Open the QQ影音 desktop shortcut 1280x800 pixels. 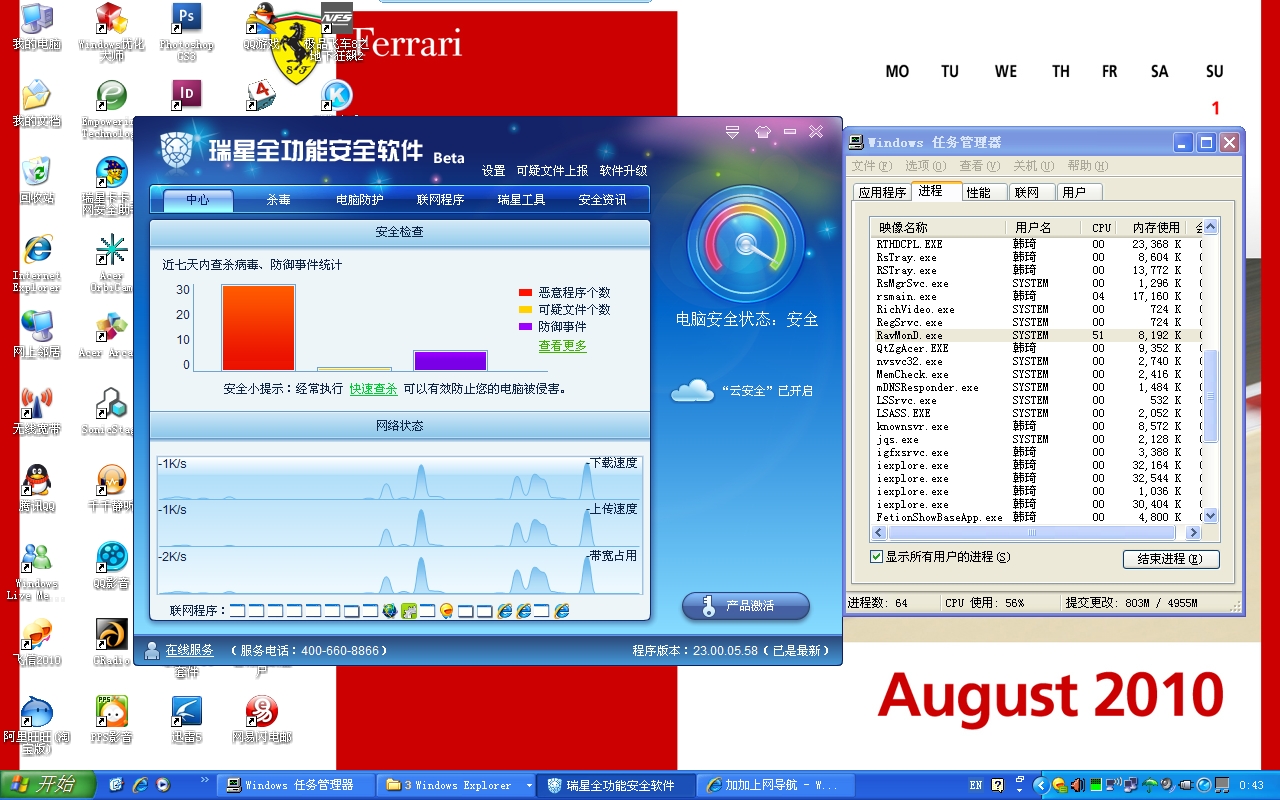pos(111,564)
